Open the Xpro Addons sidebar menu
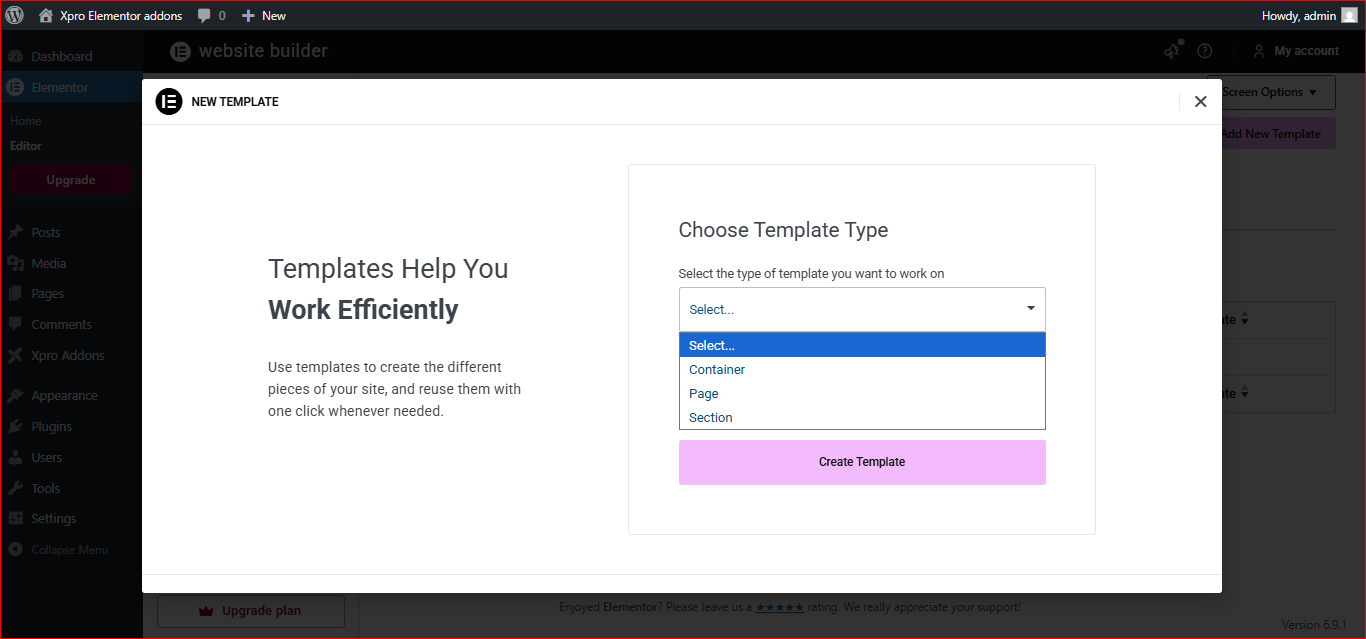The width and height of the screenshot is (1366, 639). (x=67, y=356)
